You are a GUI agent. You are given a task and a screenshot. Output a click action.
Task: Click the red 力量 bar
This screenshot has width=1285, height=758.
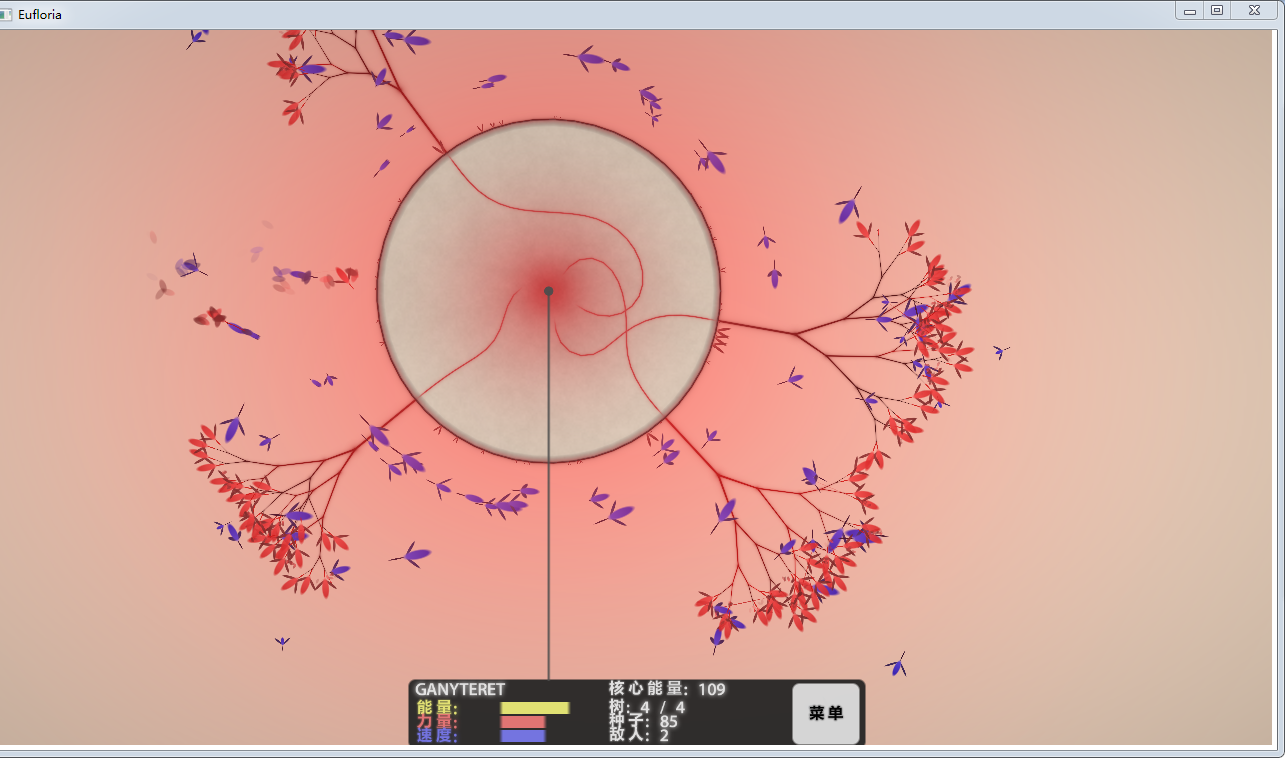[523, 722]
